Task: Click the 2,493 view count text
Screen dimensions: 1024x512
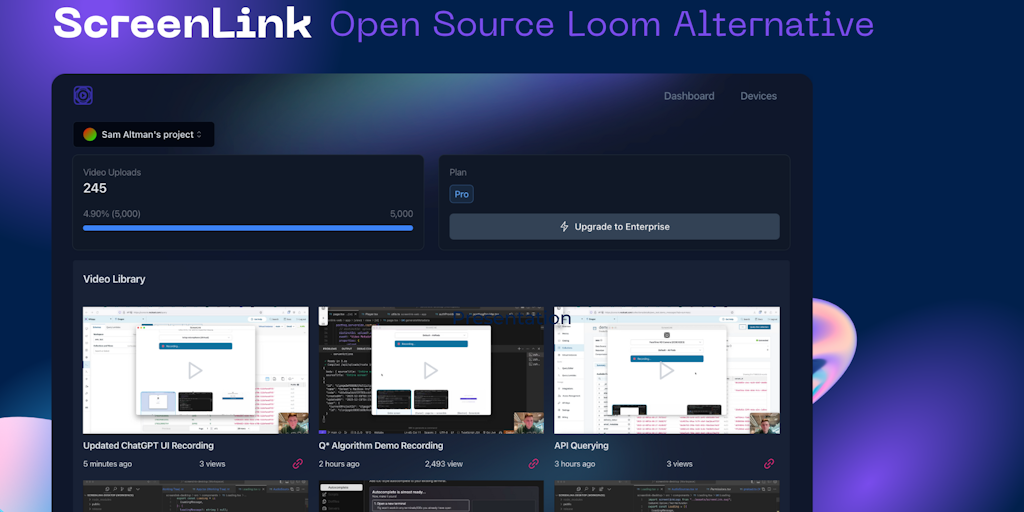Action: pos(444,464)
